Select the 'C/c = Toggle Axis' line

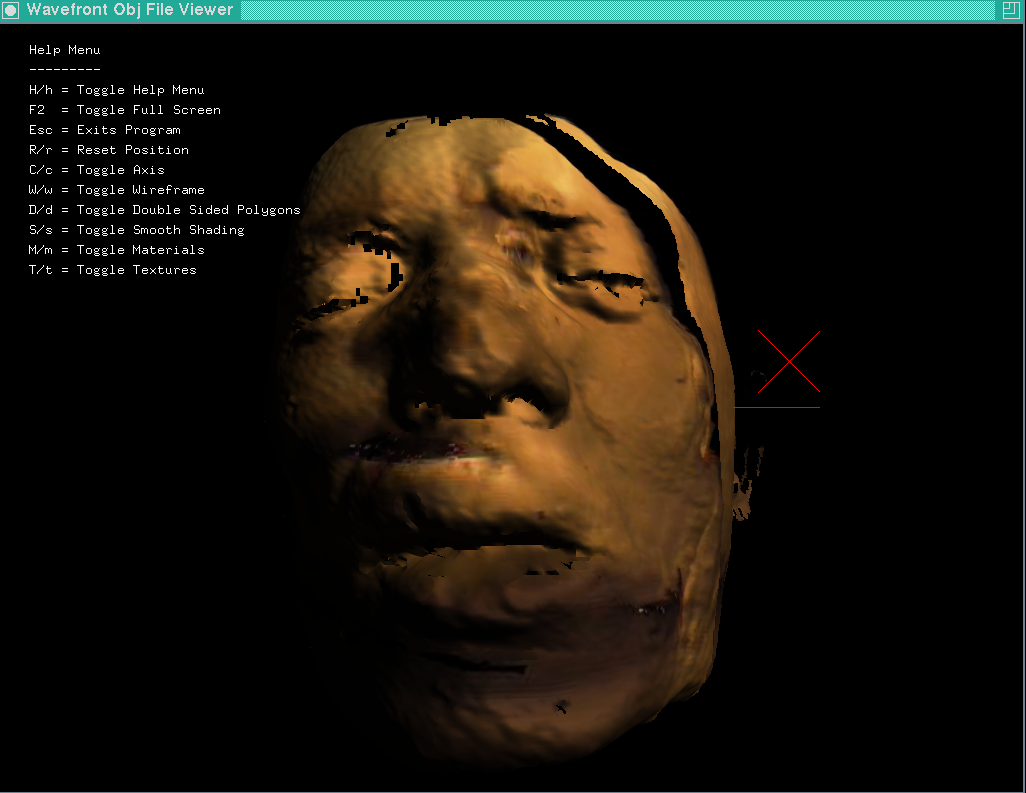tap(97, 170)
